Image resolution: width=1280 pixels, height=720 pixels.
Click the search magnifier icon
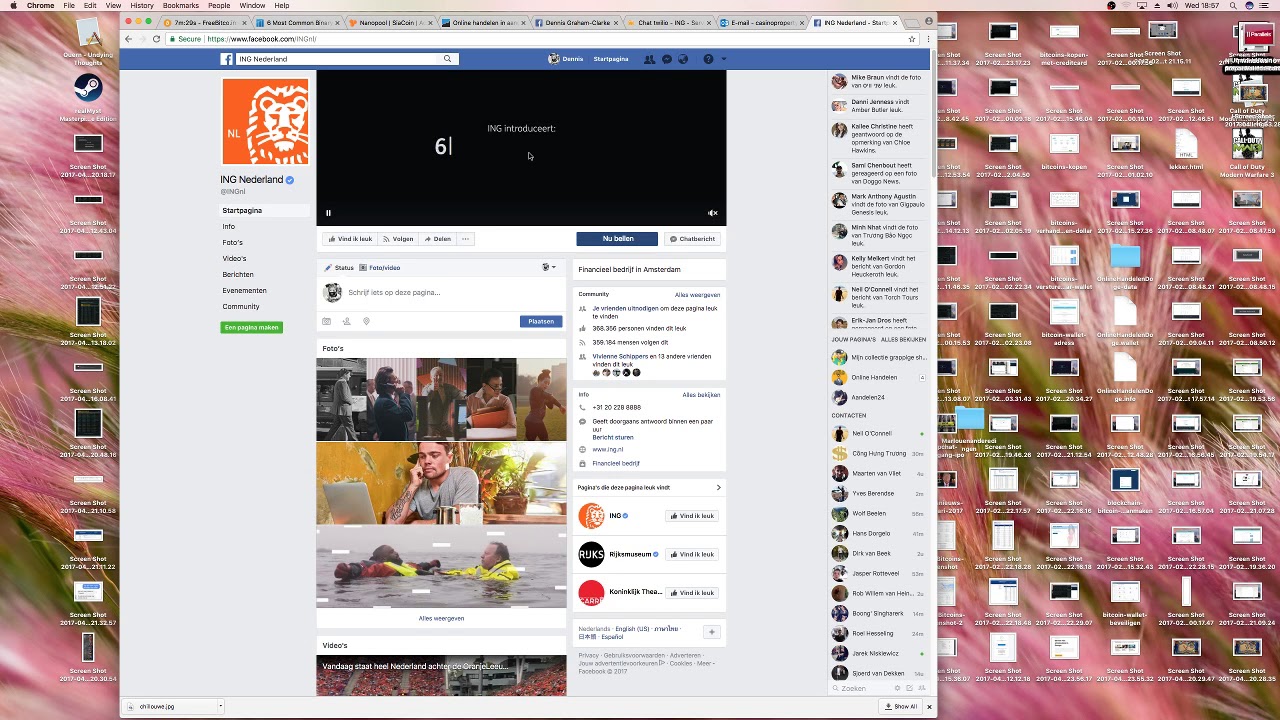pos(447,59)
